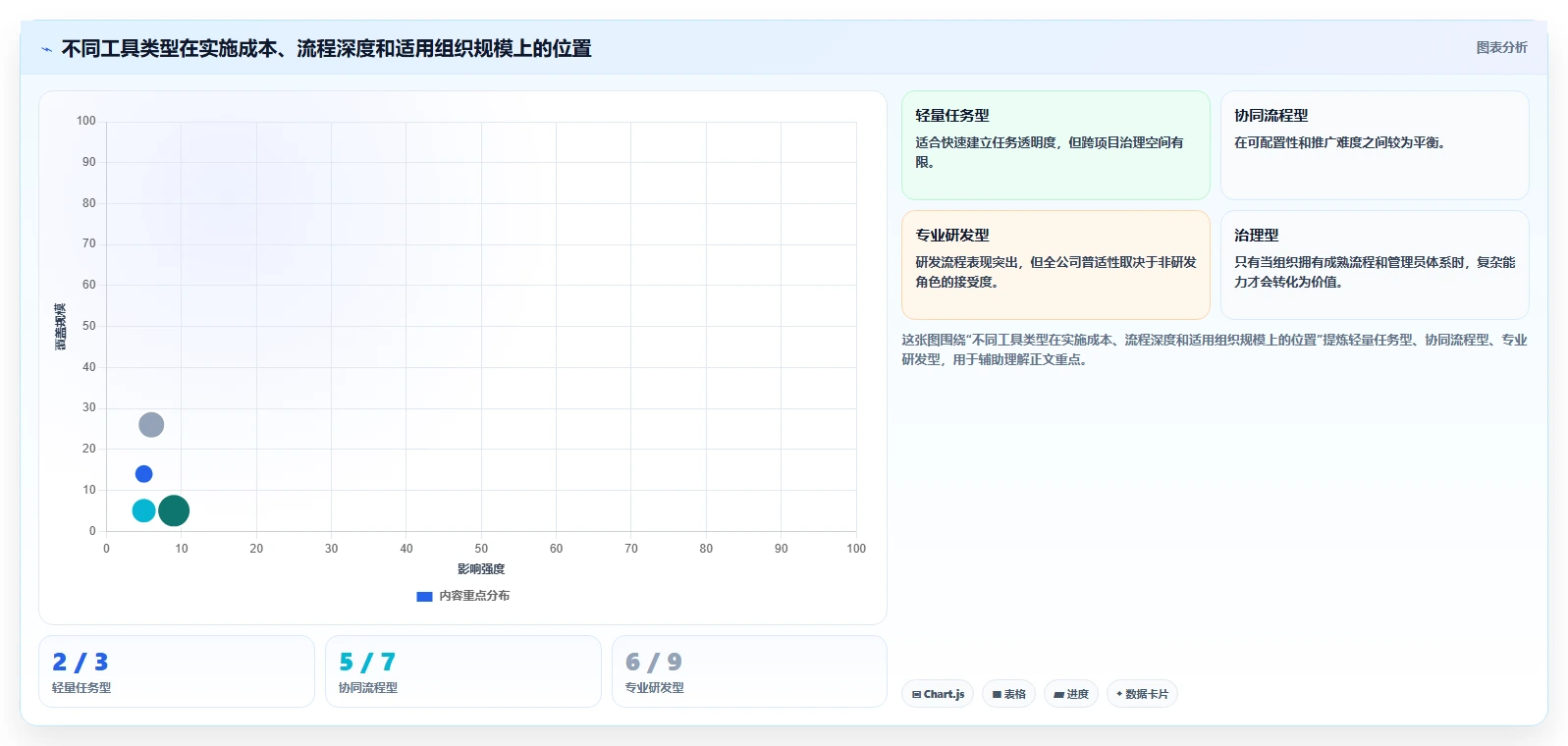Click the 覆盖规模 y-axis title
The height and width of the screenshot is (746, 1568).
pyautogui.click(x=60, y=327)
